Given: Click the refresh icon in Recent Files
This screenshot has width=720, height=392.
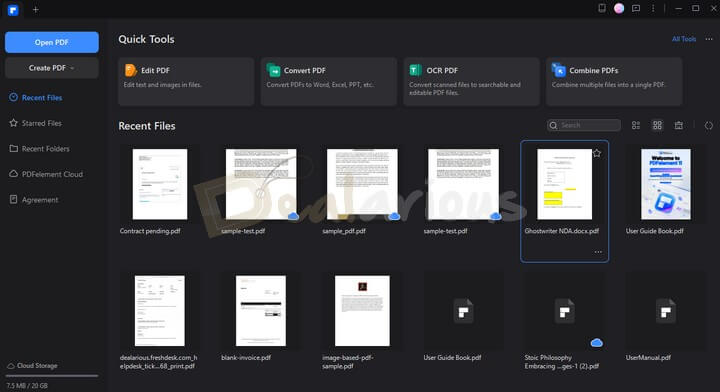Looking at the screenshot, I should point(709,125).
